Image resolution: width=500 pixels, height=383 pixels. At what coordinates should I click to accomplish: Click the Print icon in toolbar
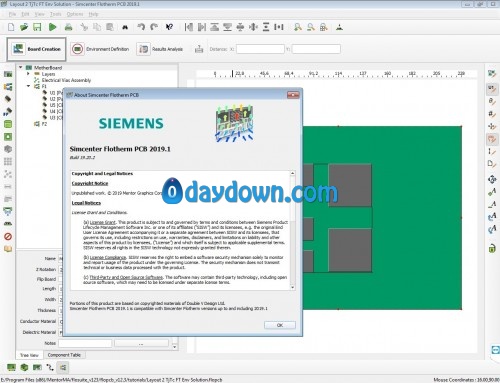pyautogui.click(x=69, y=27)
